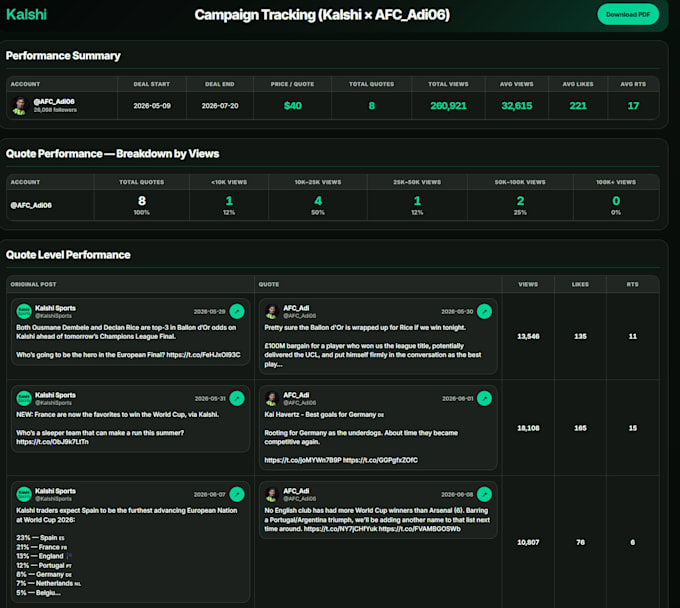Click the $40 price per quote value

pos(293,106)
